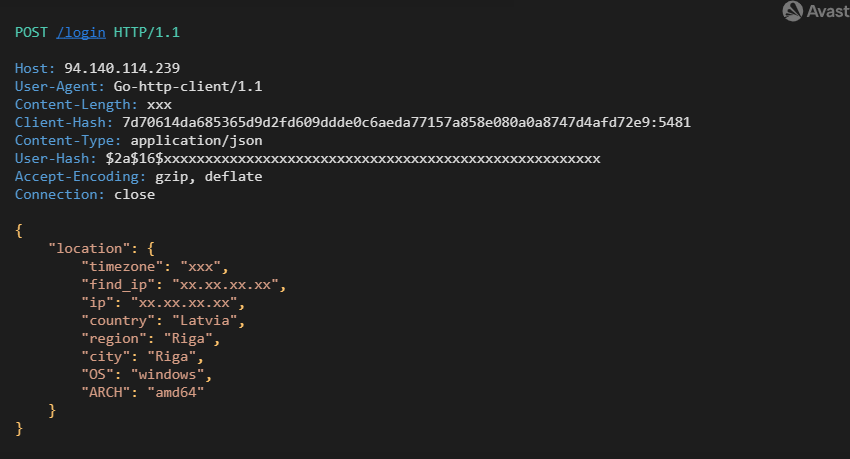Click the "windows" OS value

tap(168, 374)
